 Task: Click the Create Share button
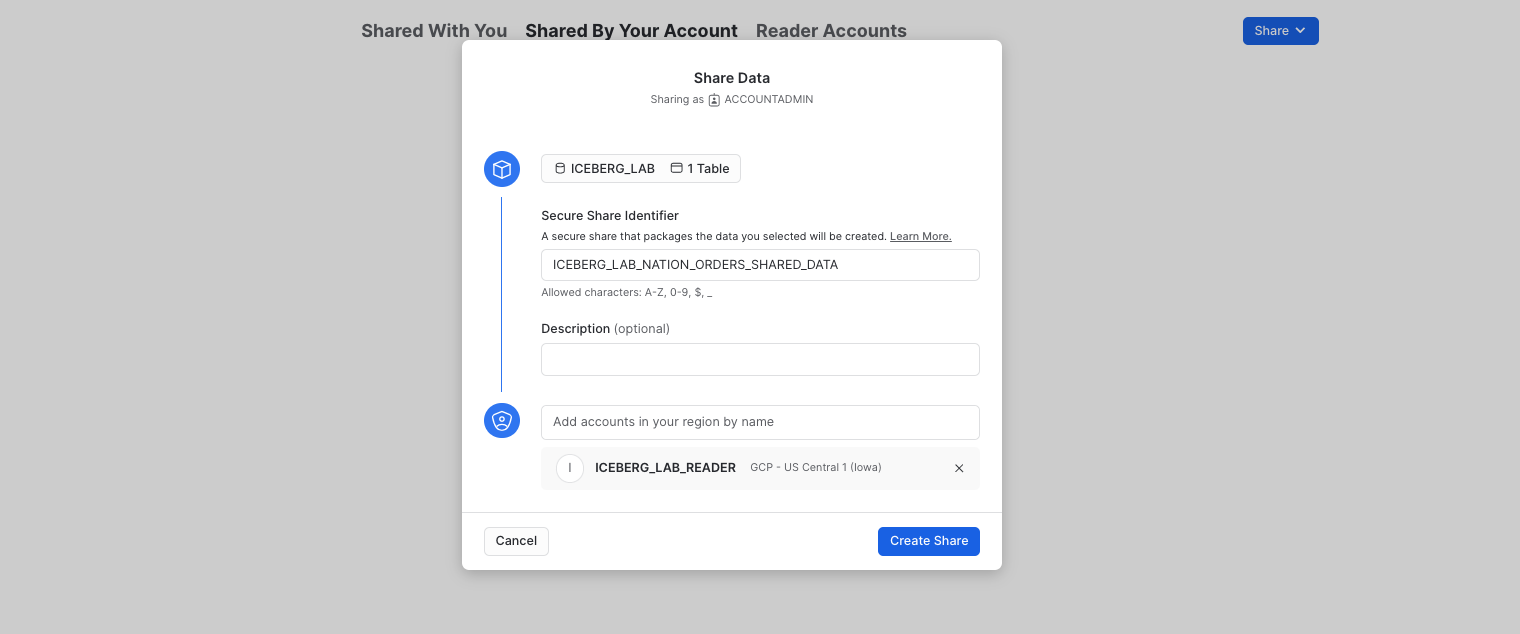(x=928, y=541)
